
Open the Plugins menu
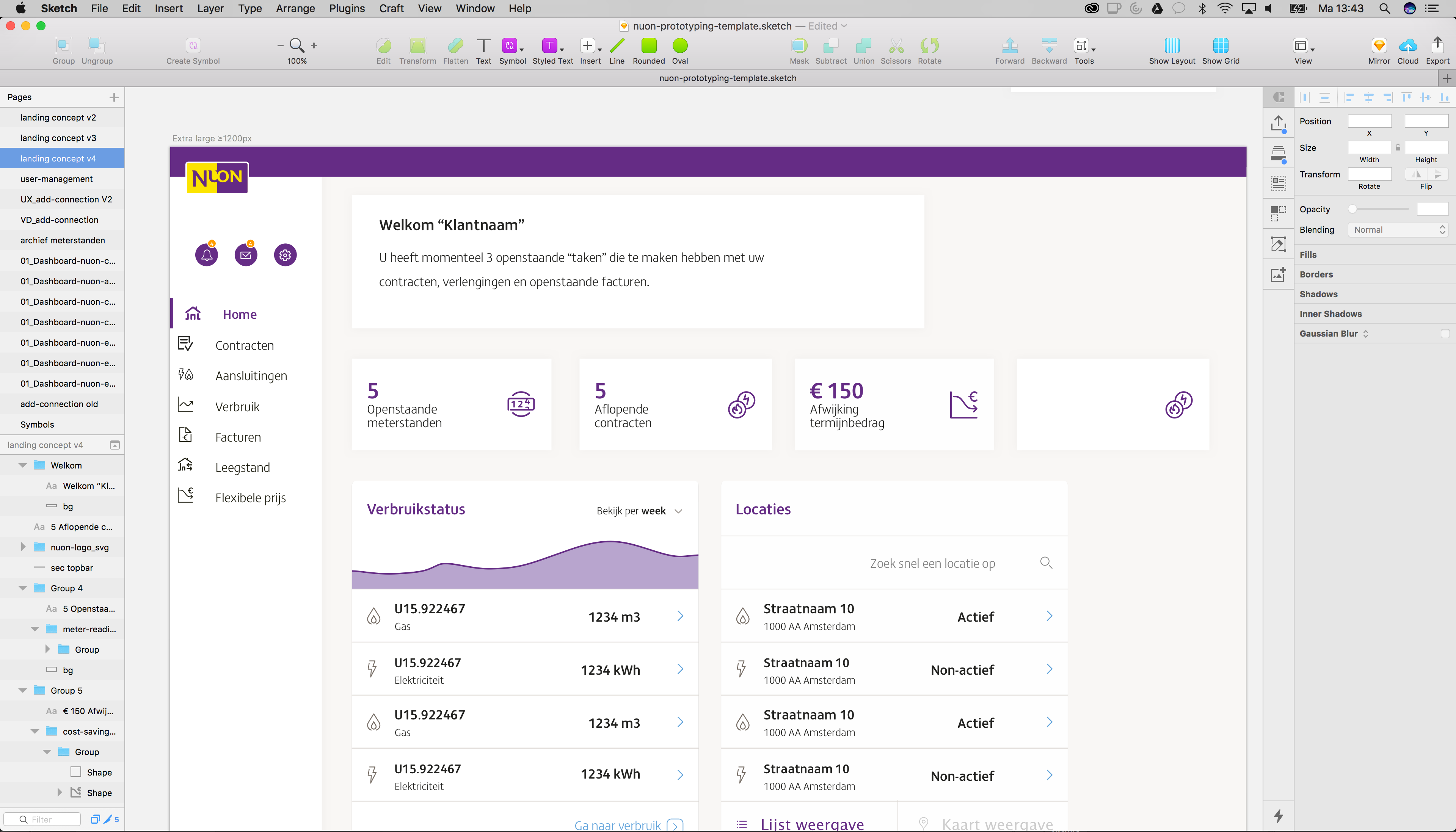coord(347,9)
